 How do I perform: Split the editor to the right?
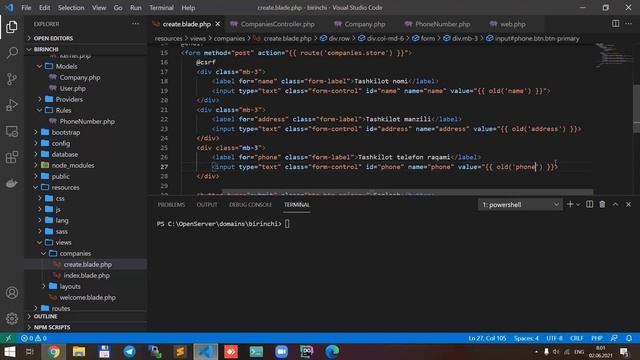coord(616,24)
